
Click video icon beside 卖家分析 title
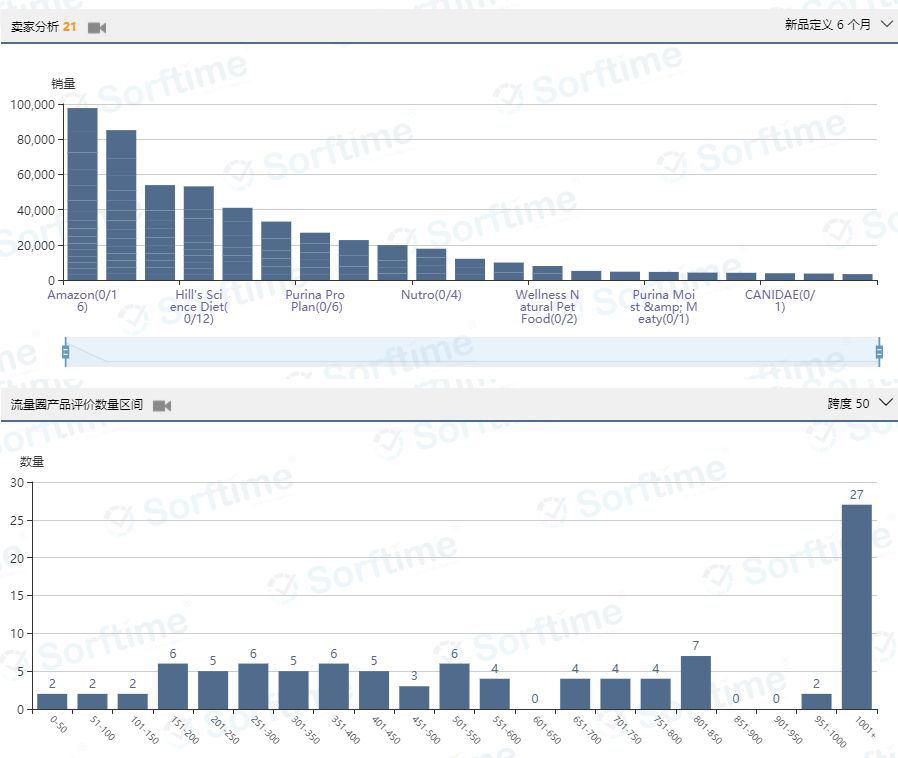tap(97, 28)
